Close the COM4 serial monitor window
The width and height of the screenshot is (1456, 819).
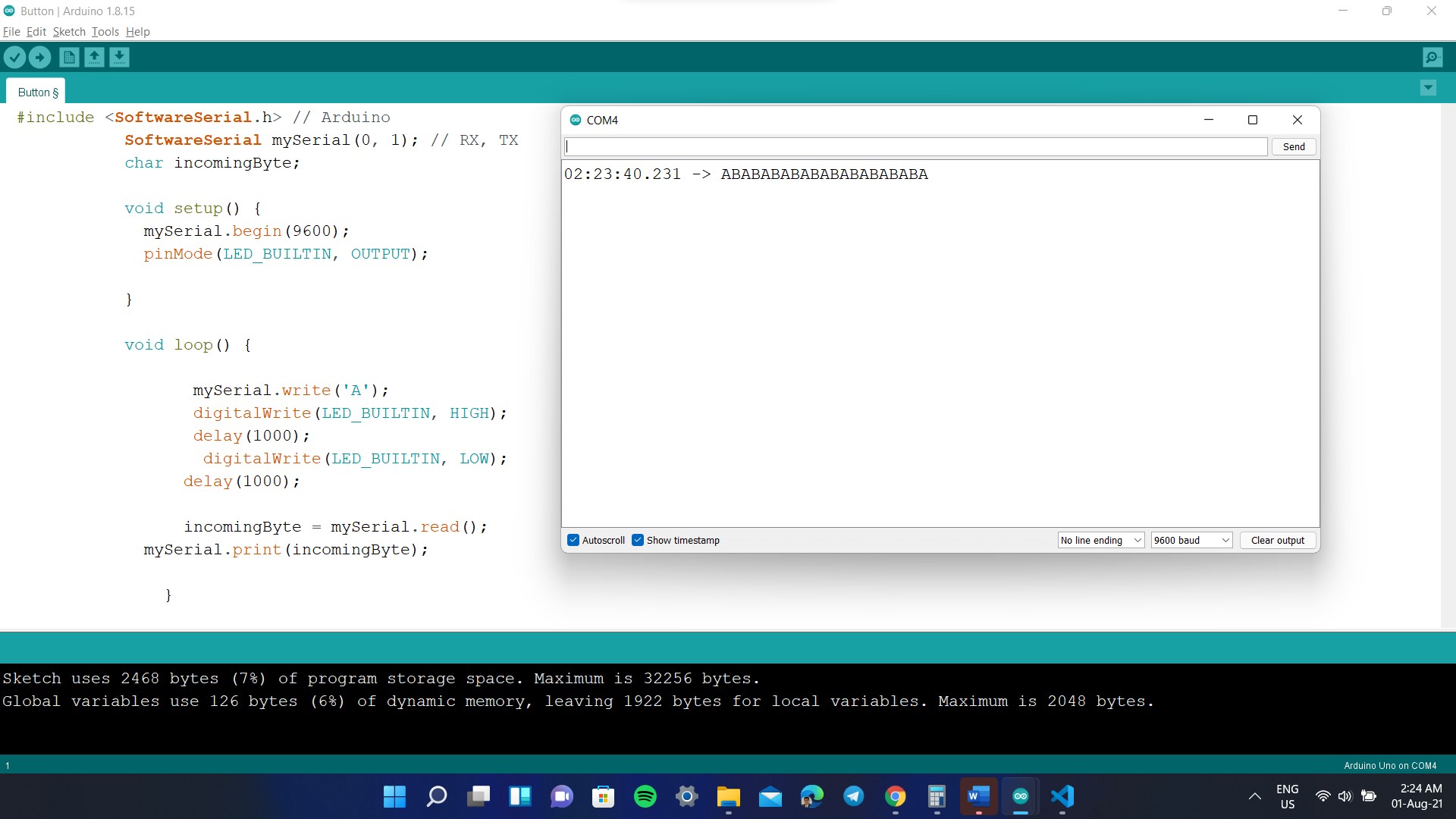click(1298, 120)
